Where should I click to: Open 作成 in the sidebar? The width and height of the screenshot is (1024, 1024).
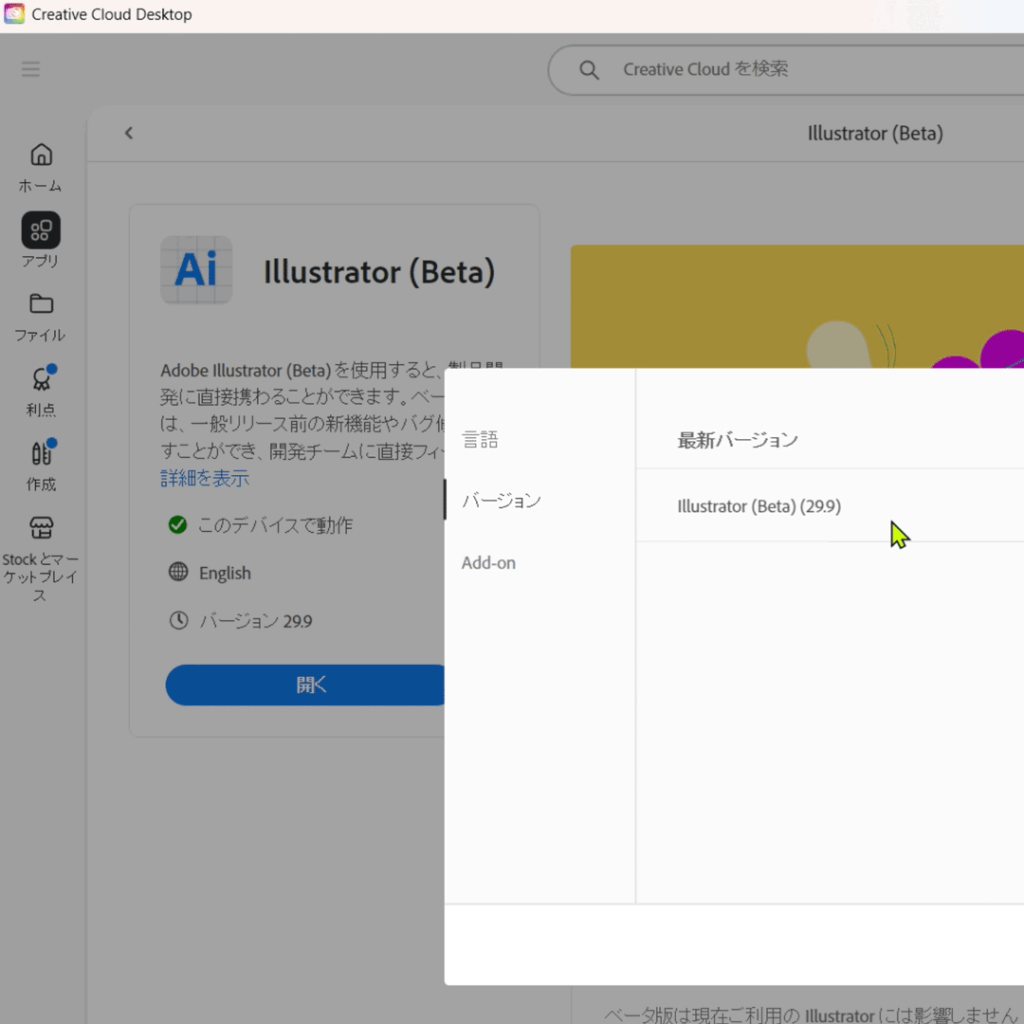point(40,466)
